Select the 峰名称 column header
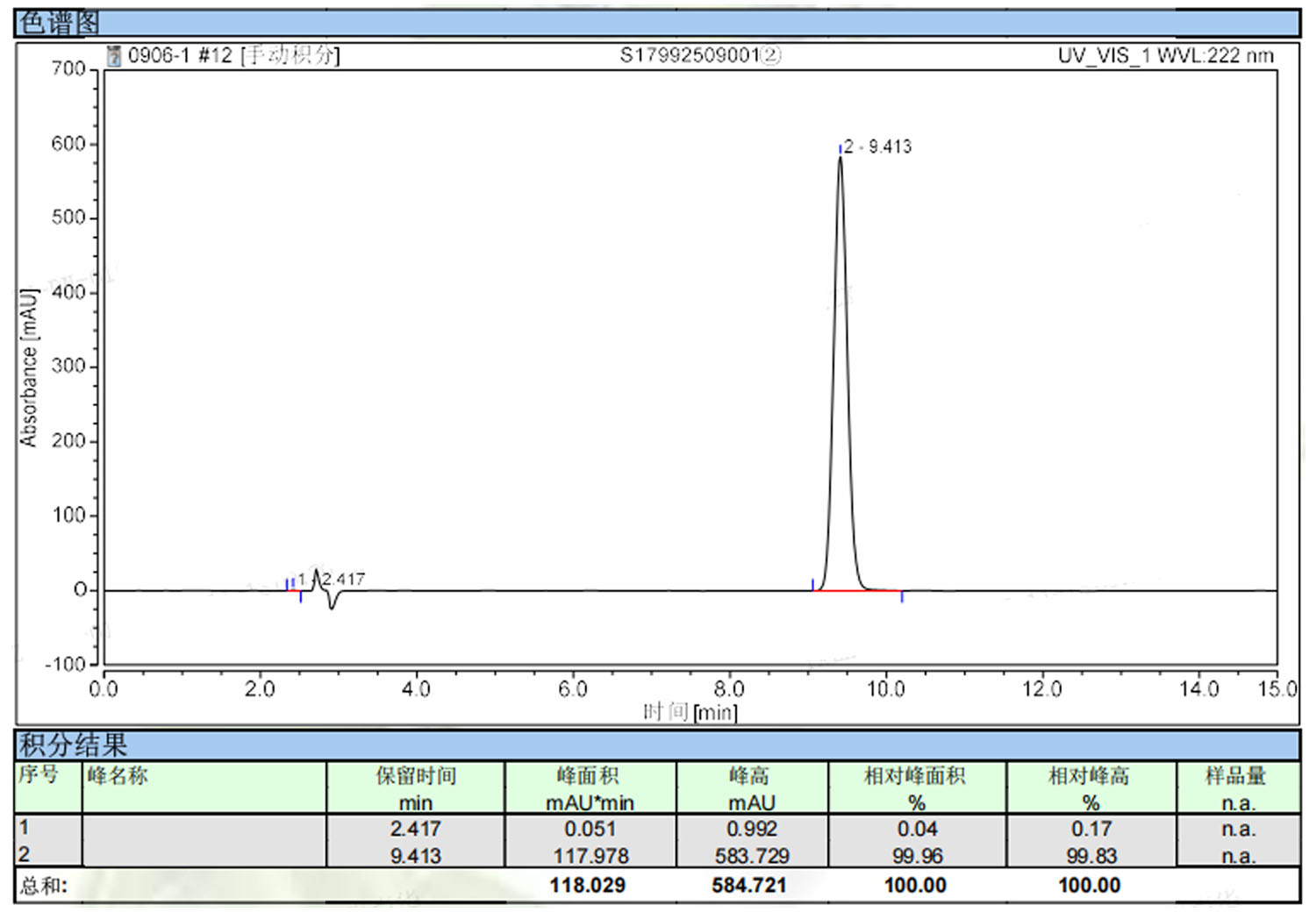The image size is (1316, 912). (x=117, y=776)
